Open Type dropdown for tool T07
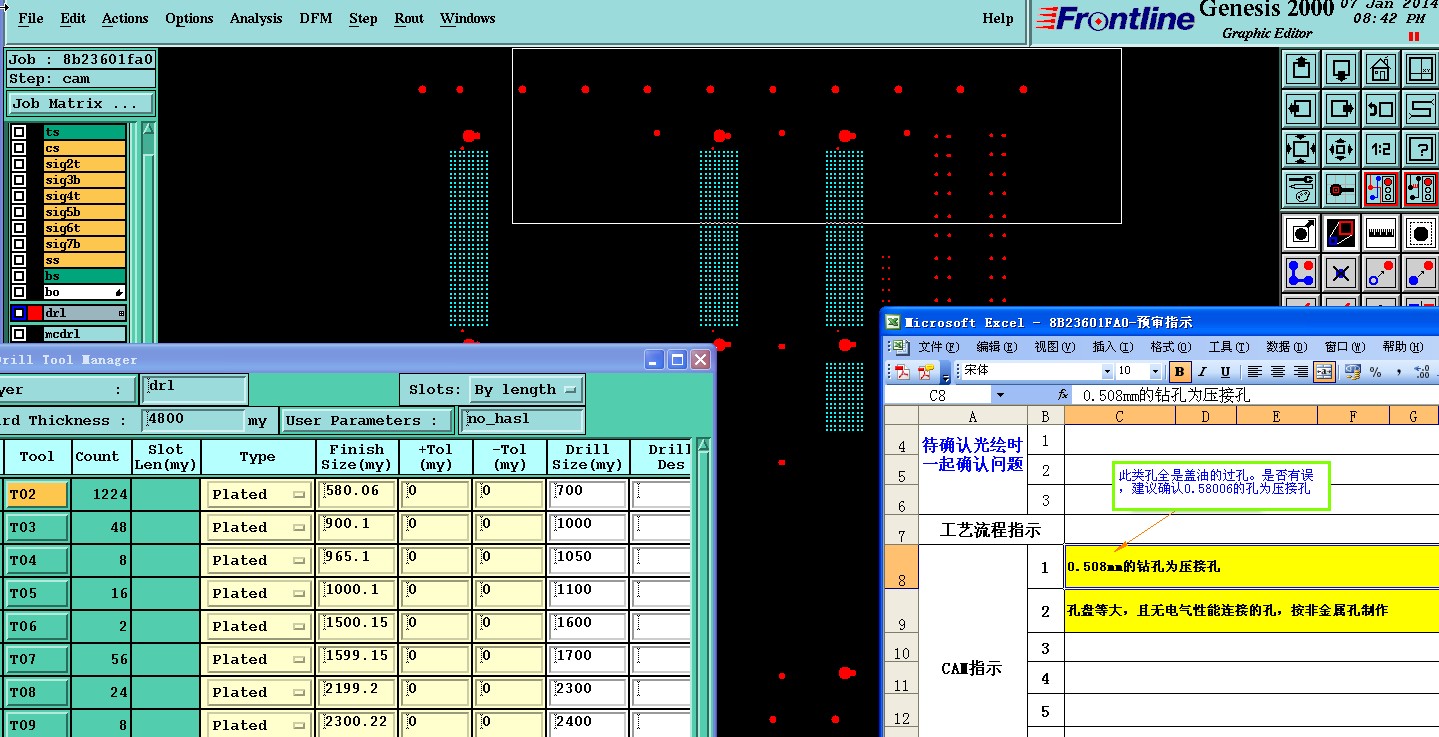The image size is (1439, 737). [x=258, y=659]
